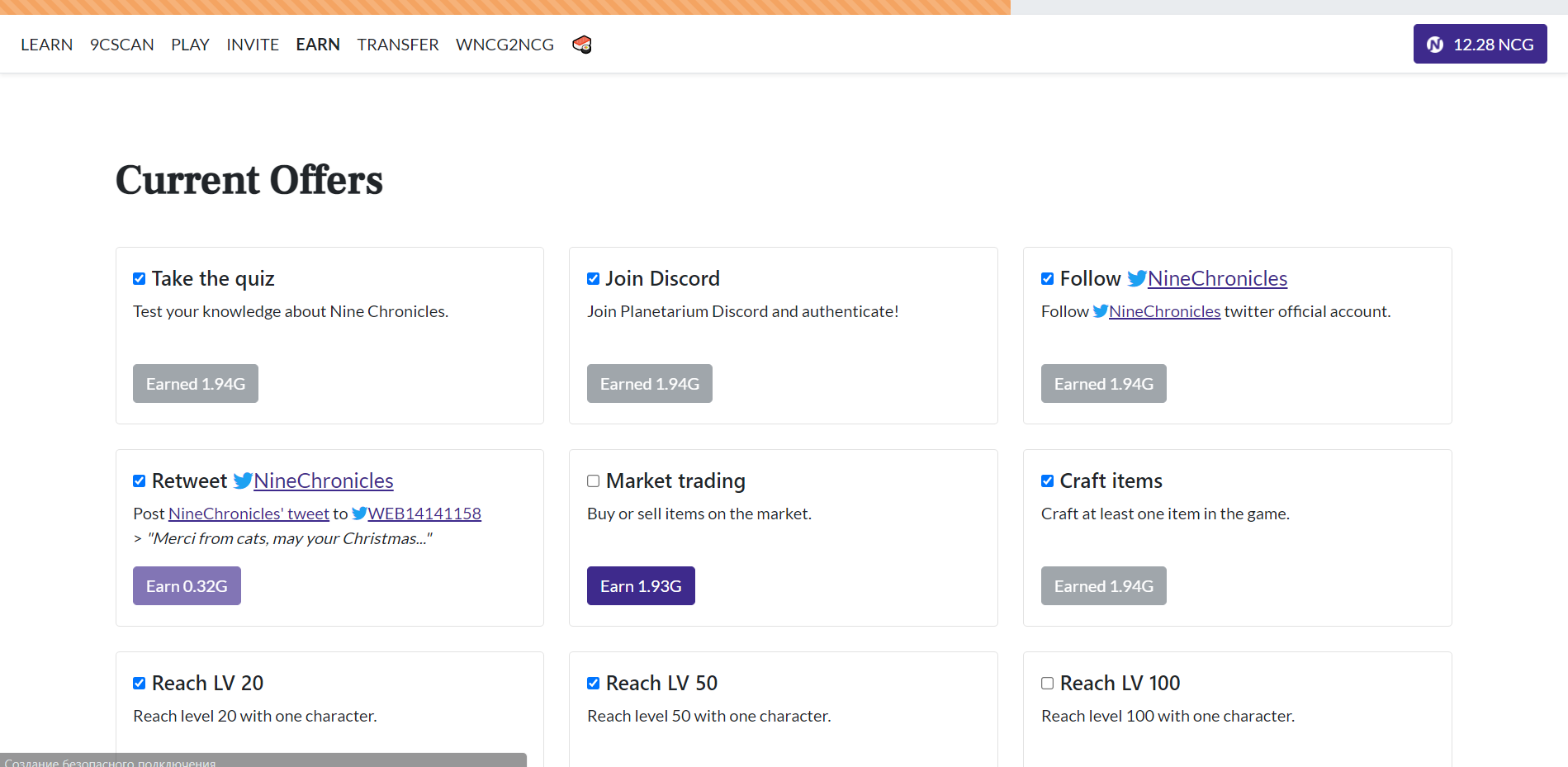Toggle the Join Discord checkbox

coord(593,279)
